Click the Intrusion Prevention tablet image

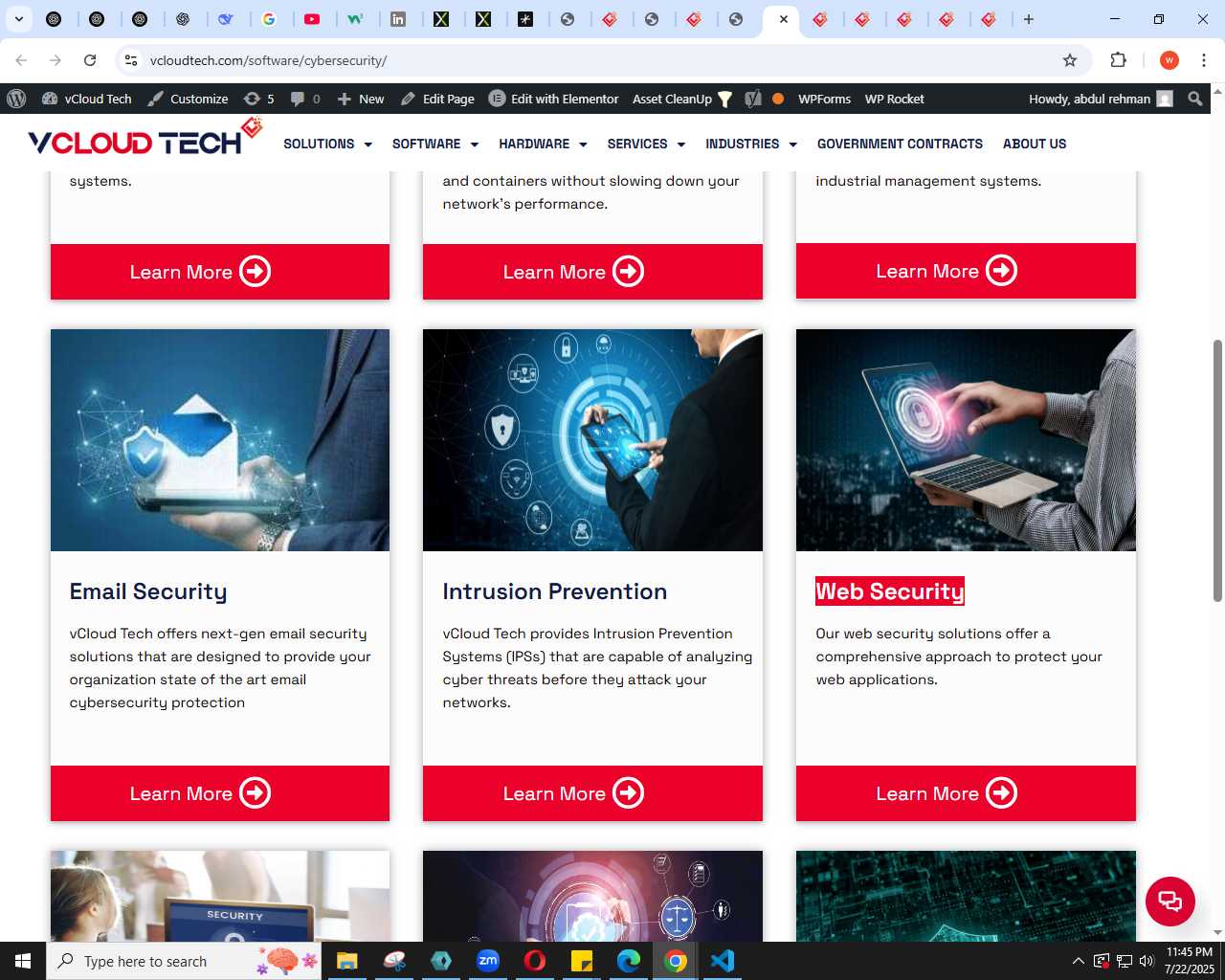[x=592, y=440]
